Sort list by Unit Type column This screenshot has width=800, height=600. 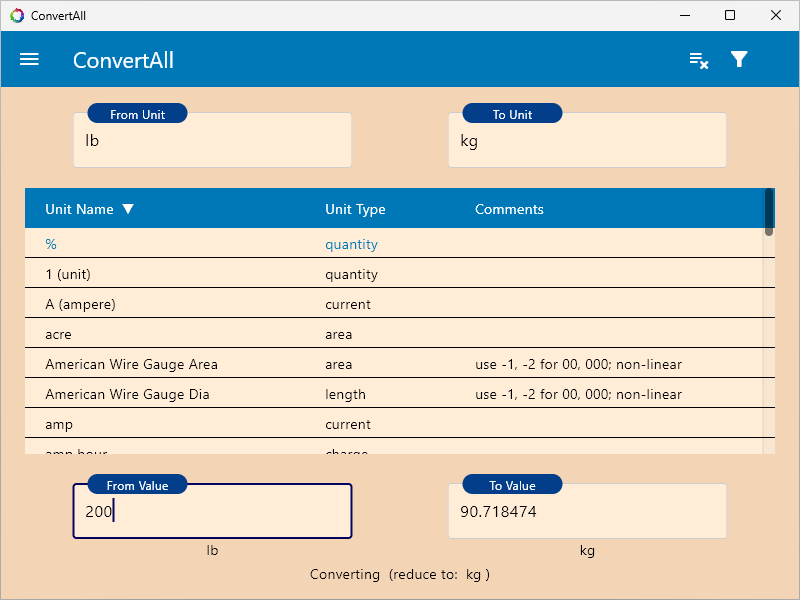(x=355, y=209)
